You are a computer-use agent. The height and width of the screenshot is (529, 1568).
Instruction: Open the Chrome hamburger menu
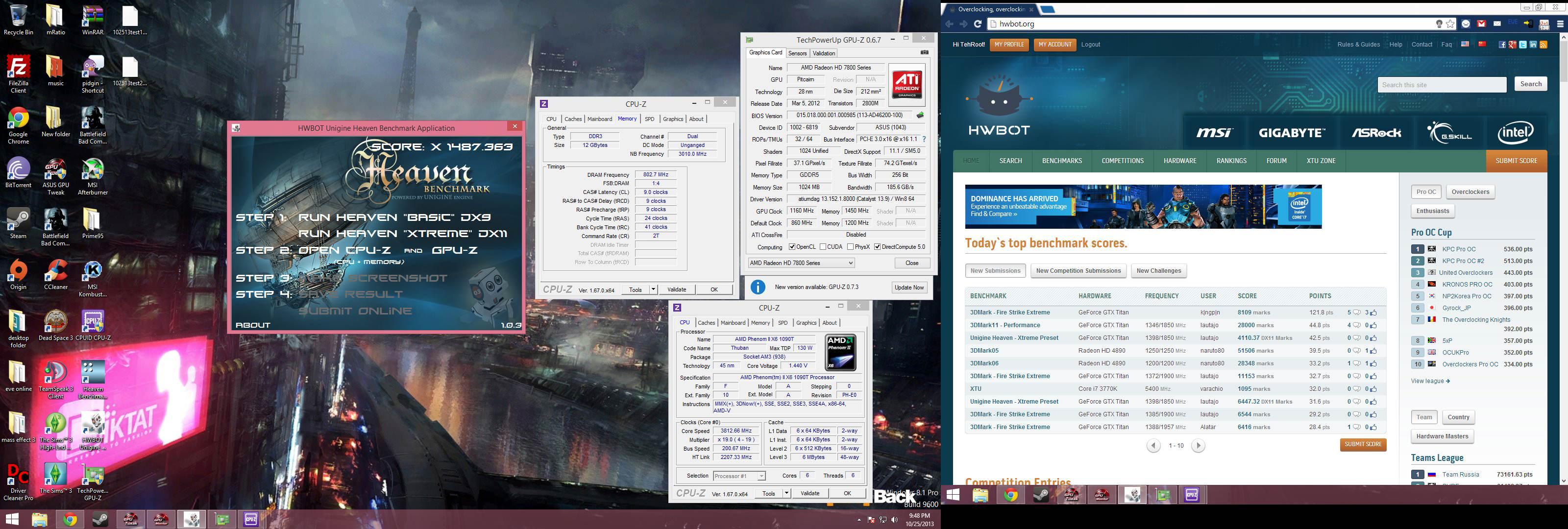1560,24
